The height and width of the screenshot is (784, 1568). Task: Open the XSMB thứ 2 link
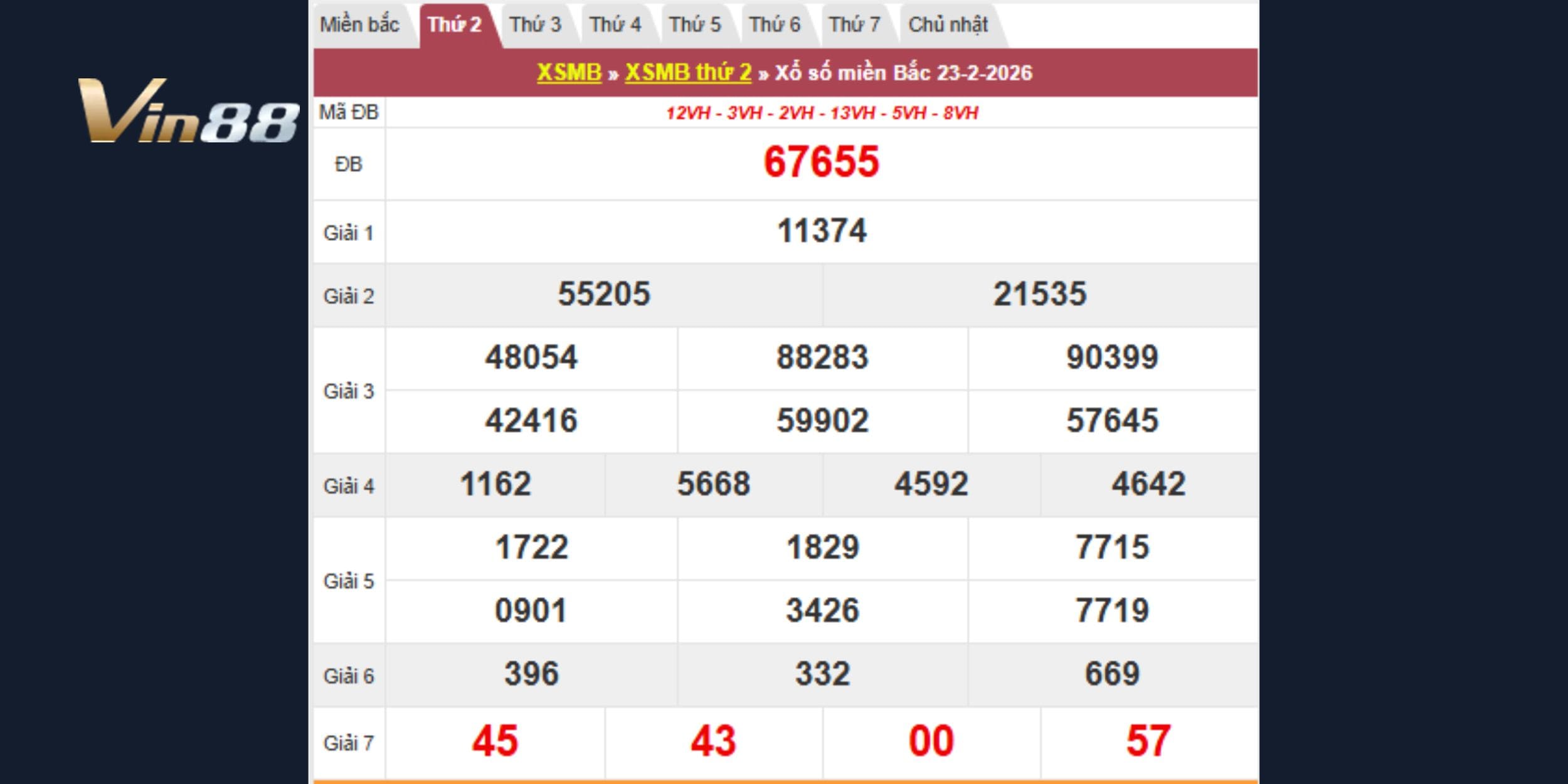pyautogui.click(x=688, y=73)
